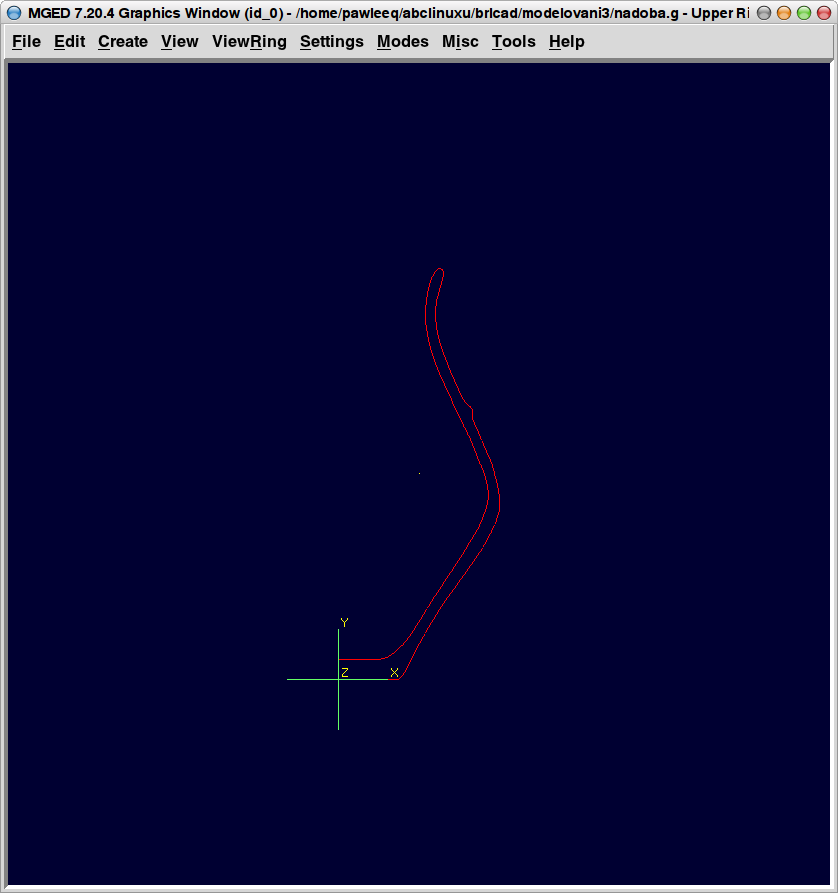The width and height of the screenshot is (838, 893).
Task: Show the ViewRing menu
Action: (x=249, y=42)
